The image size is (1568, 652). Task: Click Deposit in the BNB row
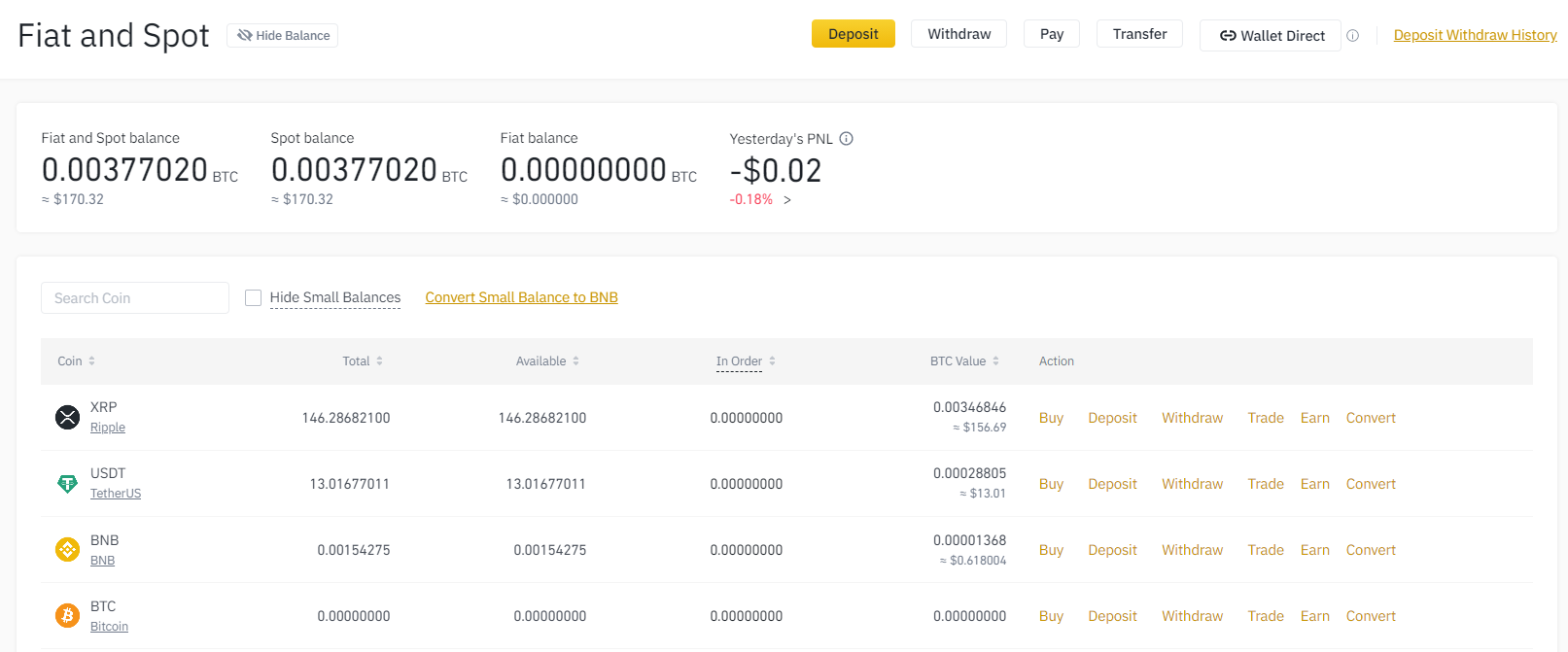[x=1112, y=550]
